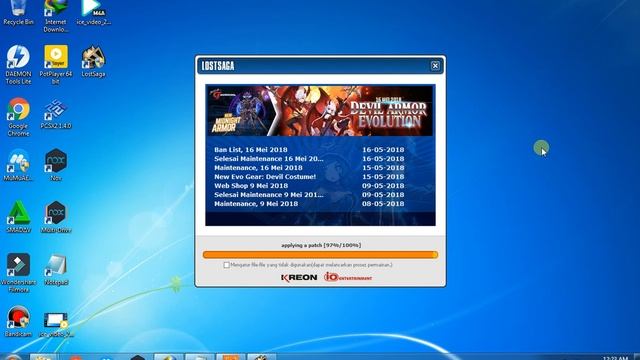Tick the 'Menganai file-file yang tidak dipanahkan' checkbox
This screenshot has width=640, height=360.
tap(227, 265)
